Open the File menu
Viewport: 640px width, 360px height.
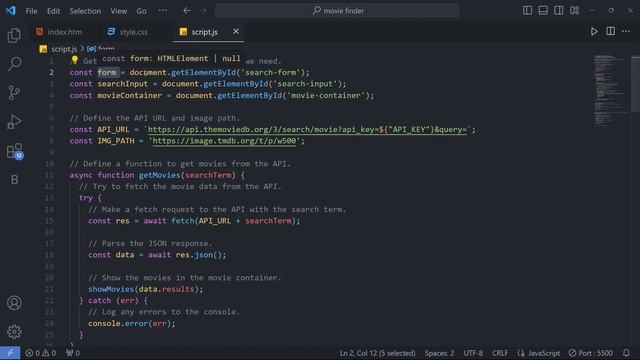pyautogui.click(x=31, y=11)
